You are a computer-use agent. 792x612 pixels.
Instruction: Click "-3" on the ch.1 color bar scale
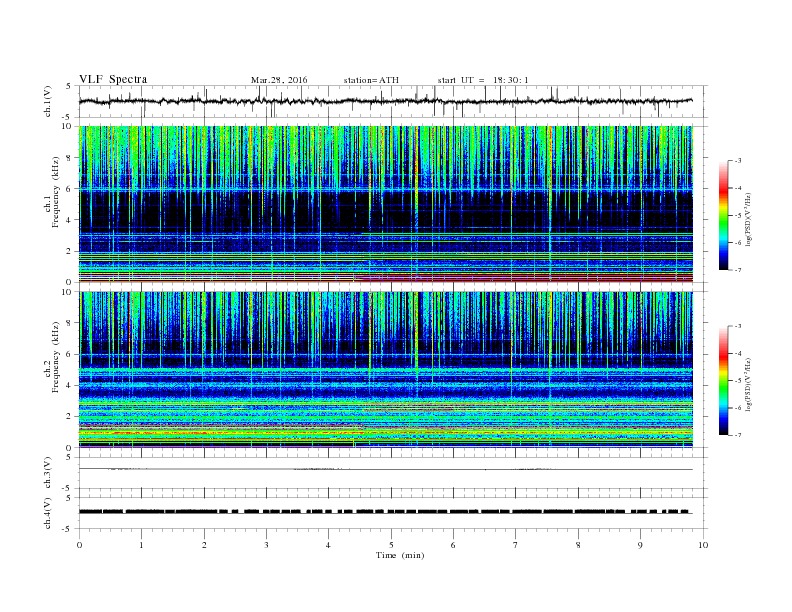[x=738, y=161]
